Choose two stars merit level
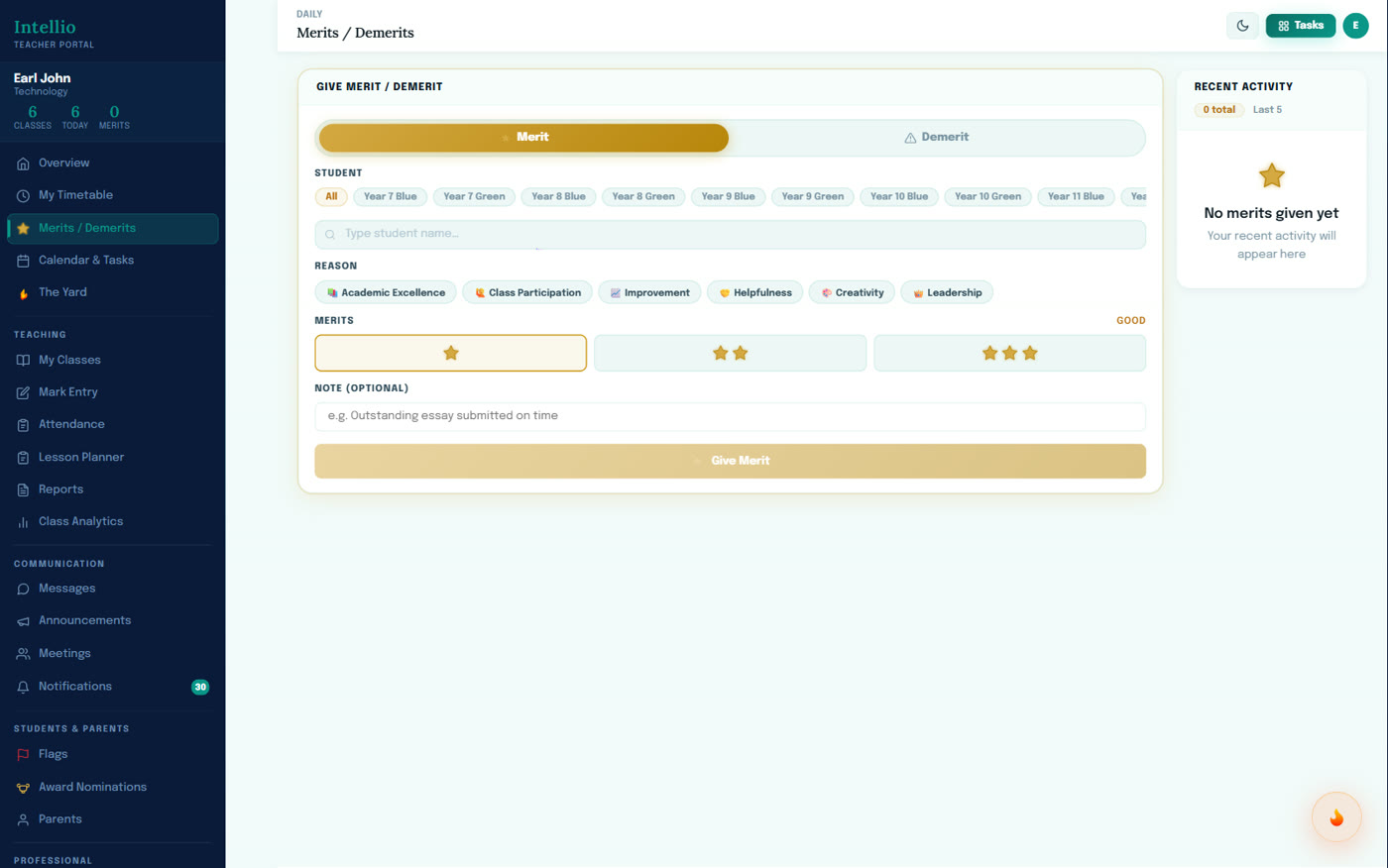 pyautogui.click(x=730, y=353)
